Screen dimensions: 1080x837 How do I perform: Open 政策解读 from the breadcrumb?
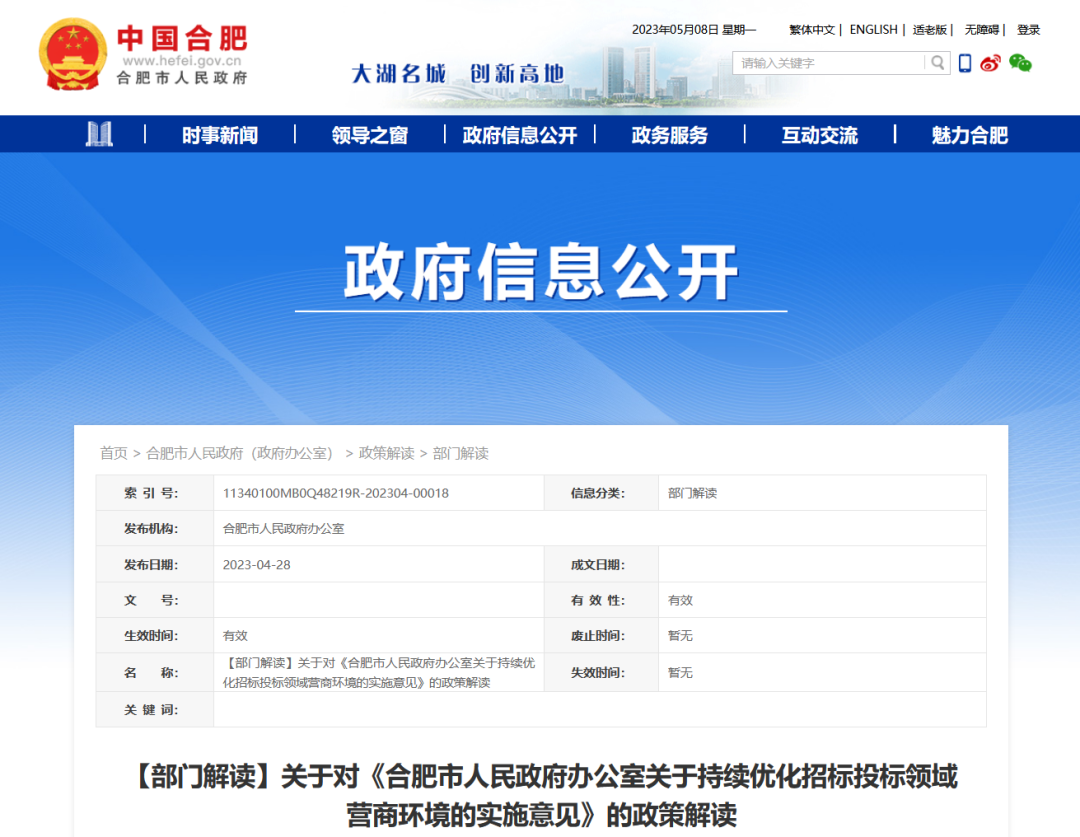tap(382, 452)
